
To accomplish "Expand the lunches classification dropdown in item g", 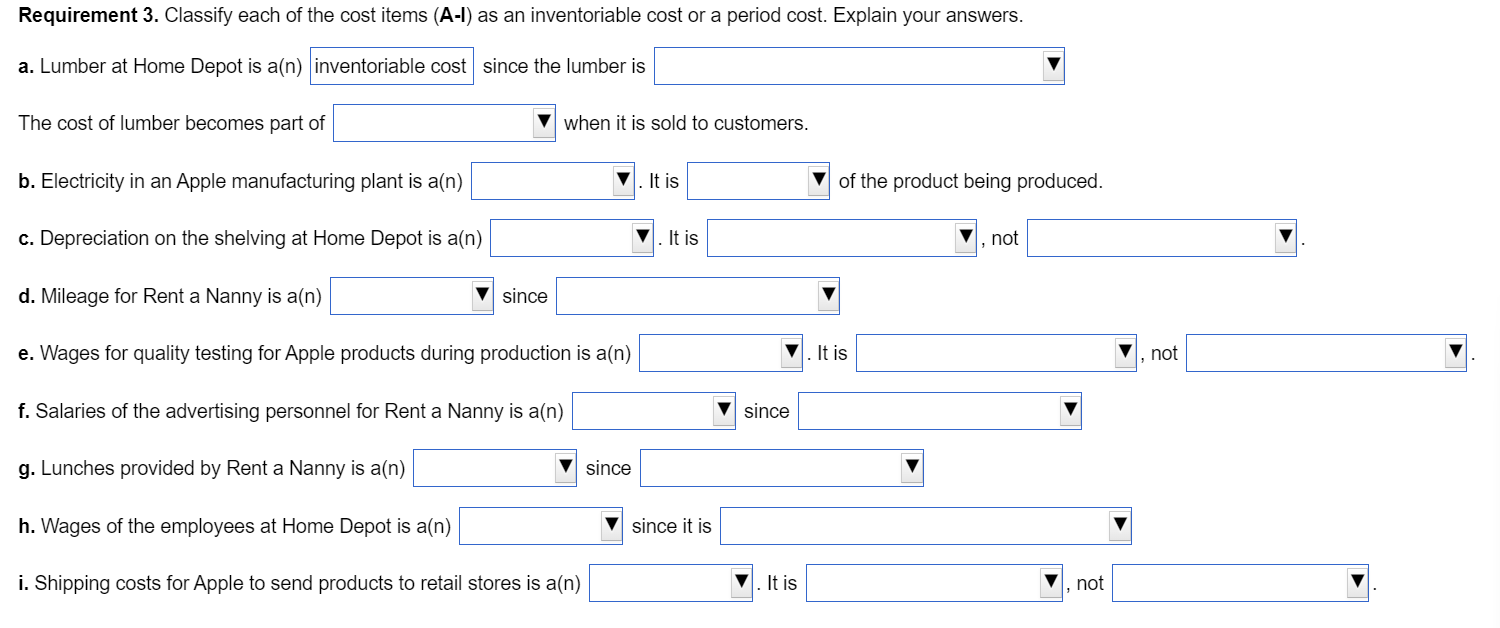I will [x=565, y=467].
